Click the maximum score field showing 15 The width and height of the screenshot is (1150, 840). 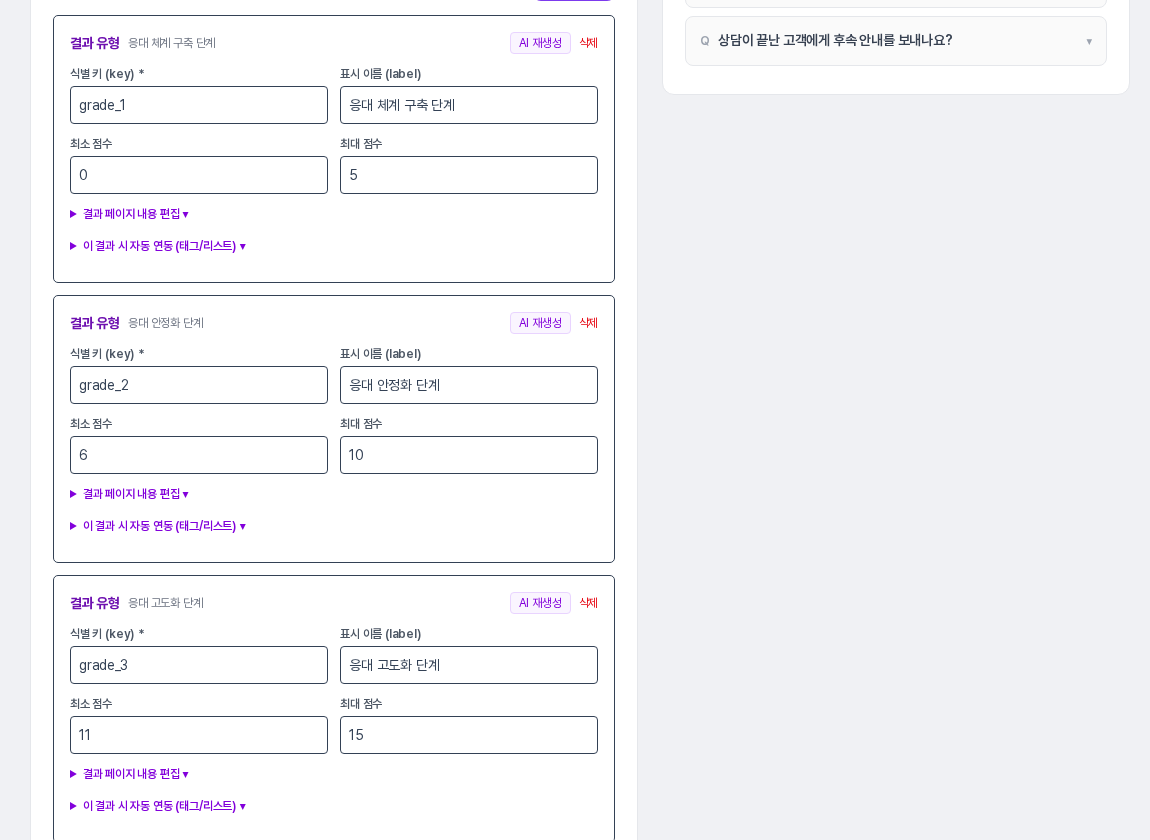tap(469, 735)
